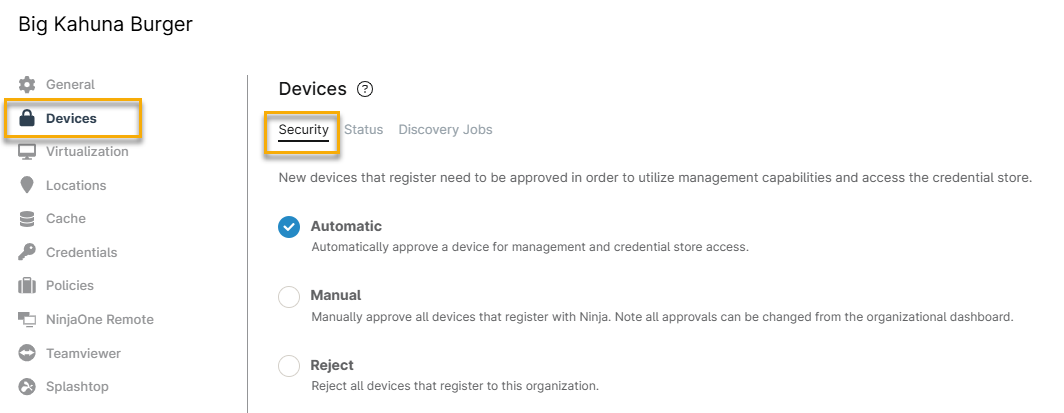Click the Cache database icon
This screenshot has width=1064, height=413.
coord(27,219)
